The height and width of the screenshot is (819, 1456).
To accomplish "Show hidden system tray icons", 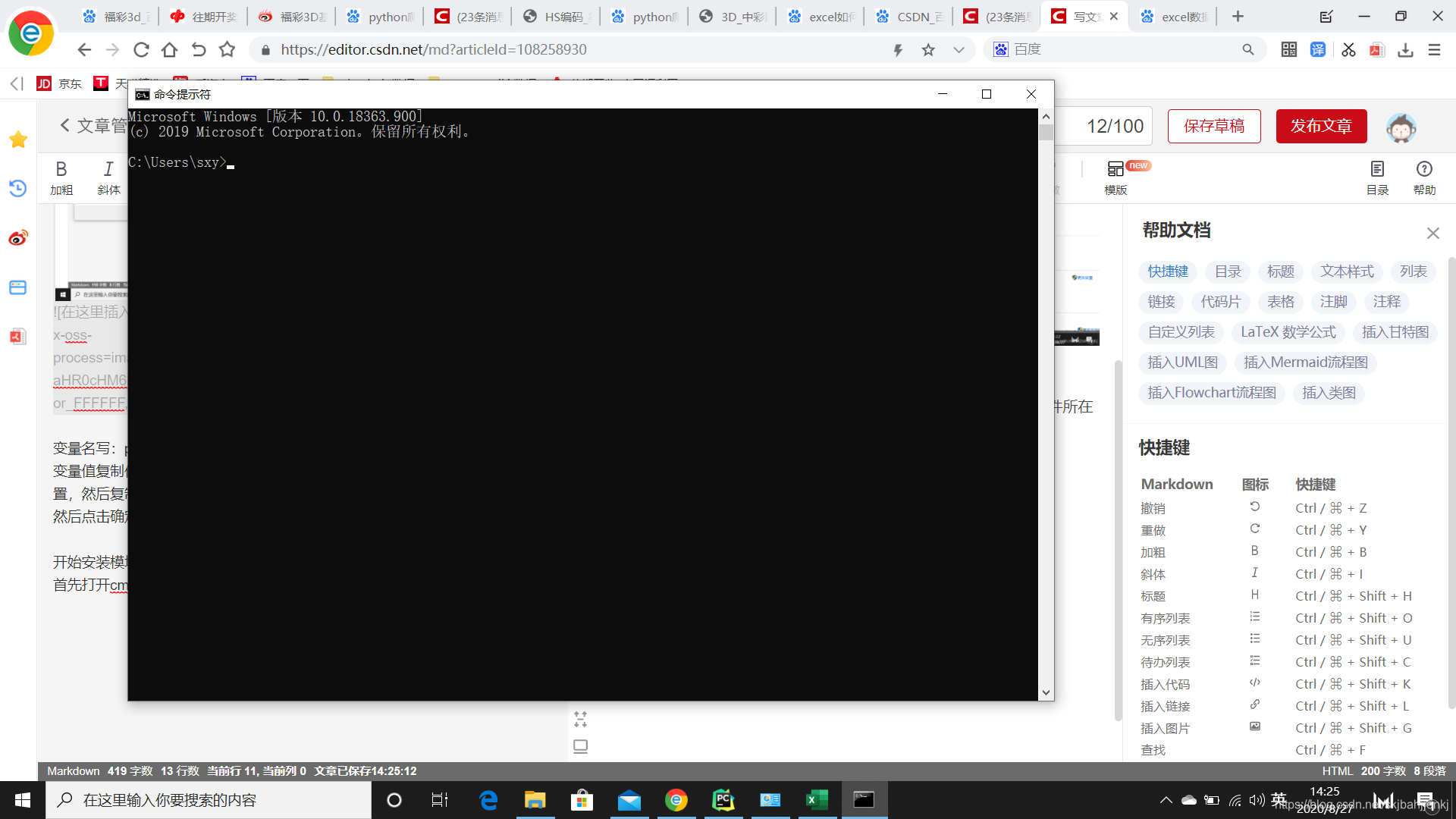I will coord(1166,800).
